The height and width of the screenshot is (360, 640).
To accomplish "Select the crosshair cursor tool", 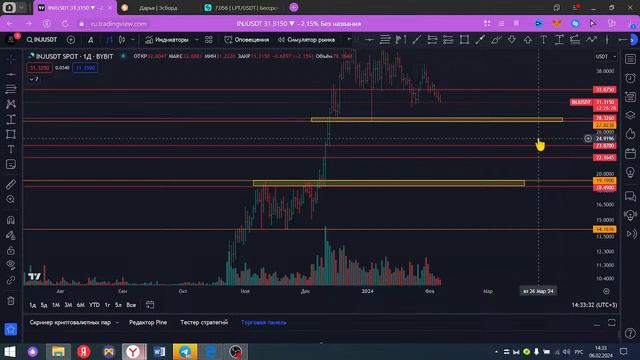I will click(x=11, y=59).
